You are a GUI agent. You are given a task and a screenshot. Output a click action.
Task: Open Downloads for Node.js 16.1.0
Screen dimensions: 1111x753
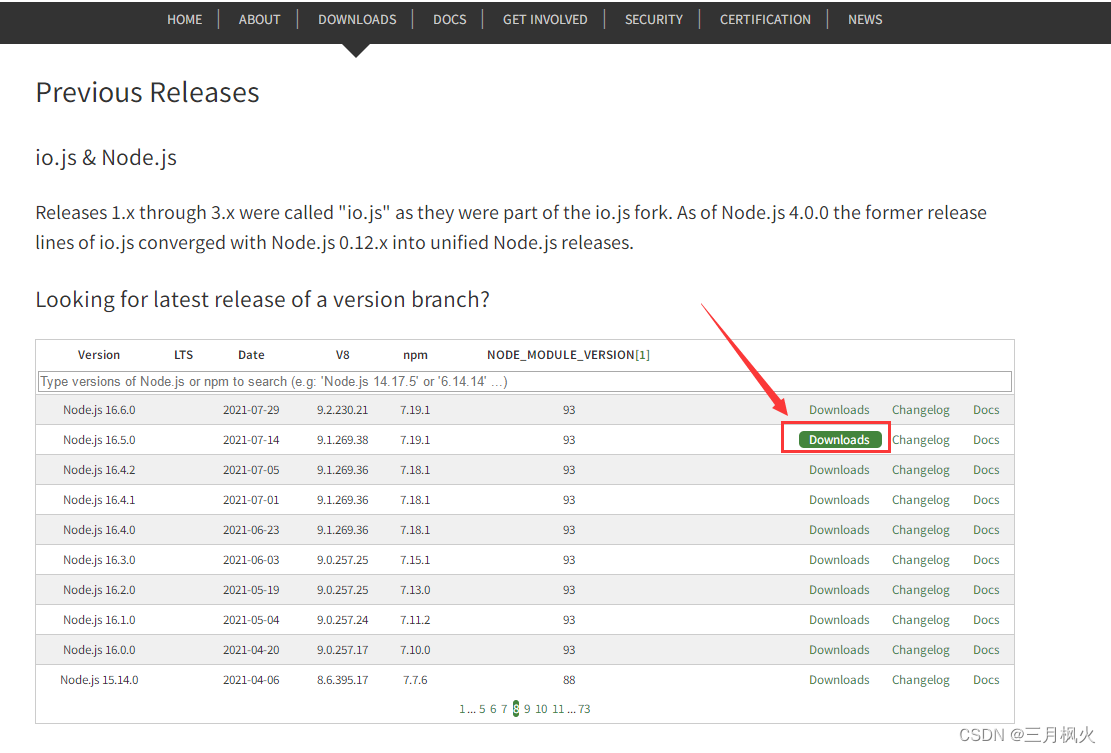click(839, 620)
